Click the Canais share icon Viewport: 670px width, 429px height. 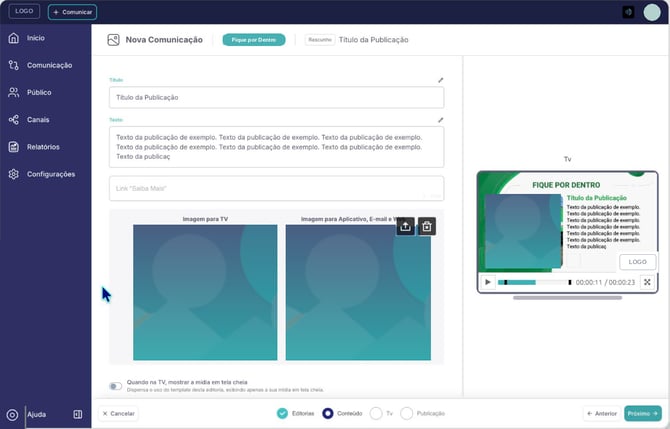[x=14, y=120]
